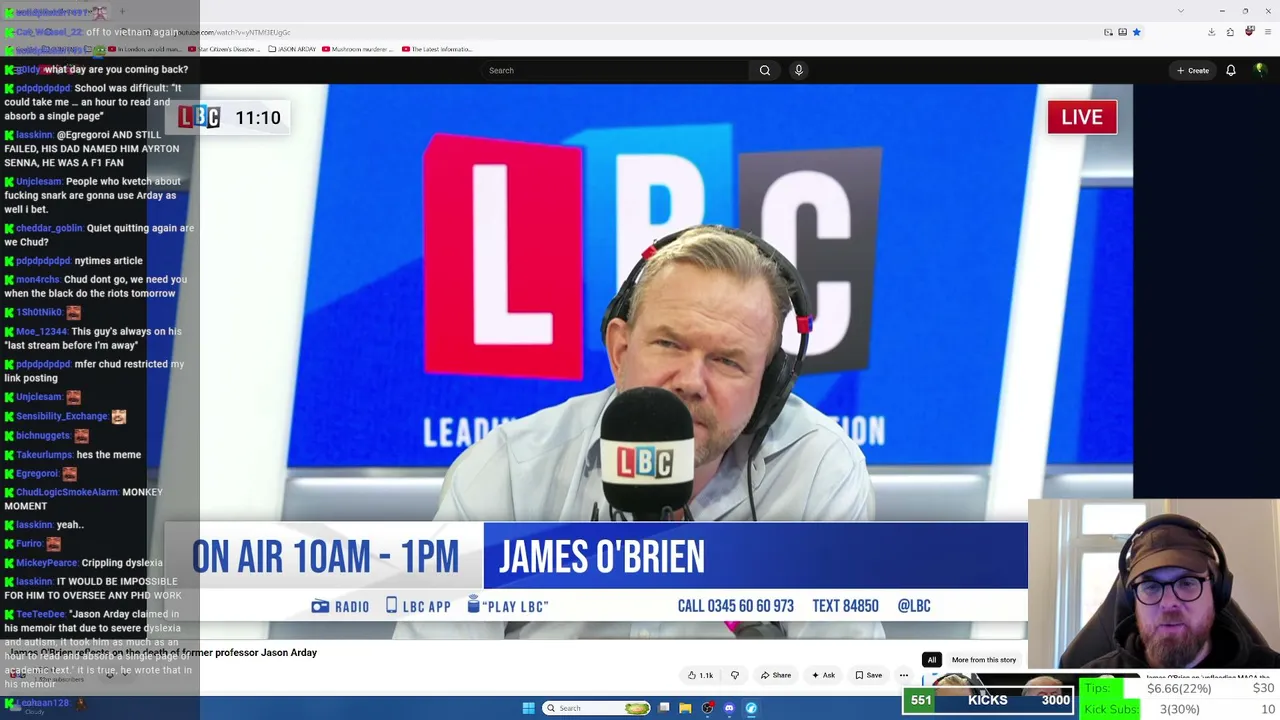
Task: Open Task View on the taskbar
Action: click(x=664, y=708)
